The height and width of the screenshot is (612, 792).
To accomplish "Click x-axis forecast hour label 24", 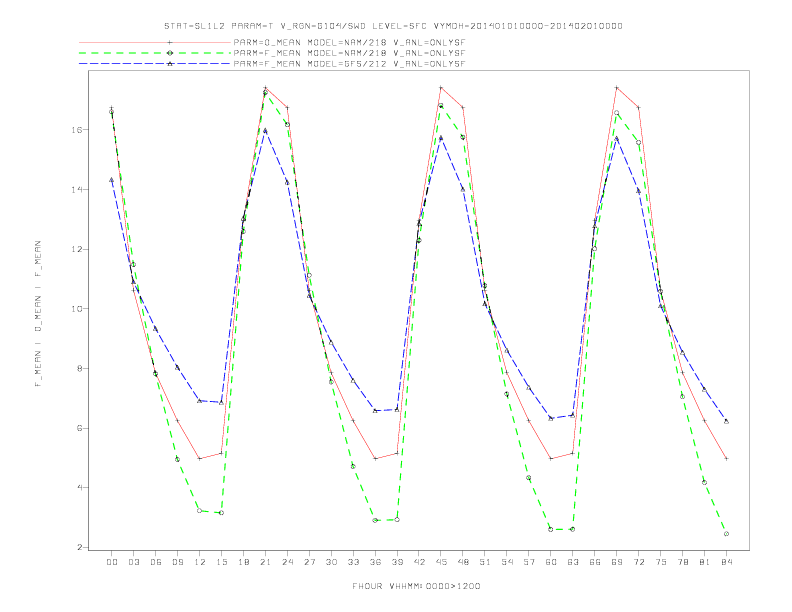I will (x=287, y=562).
